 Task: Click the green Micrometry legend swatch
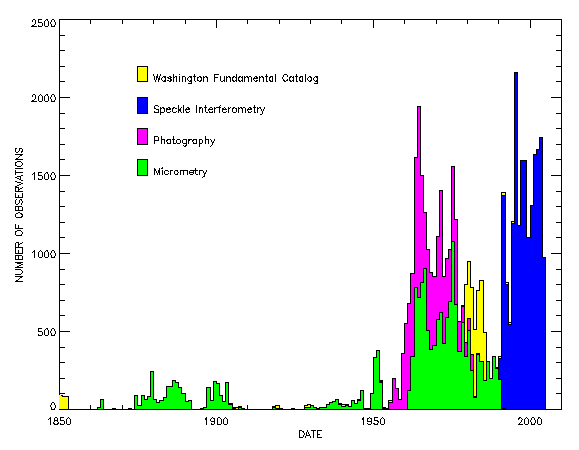[x=142, y=167]
